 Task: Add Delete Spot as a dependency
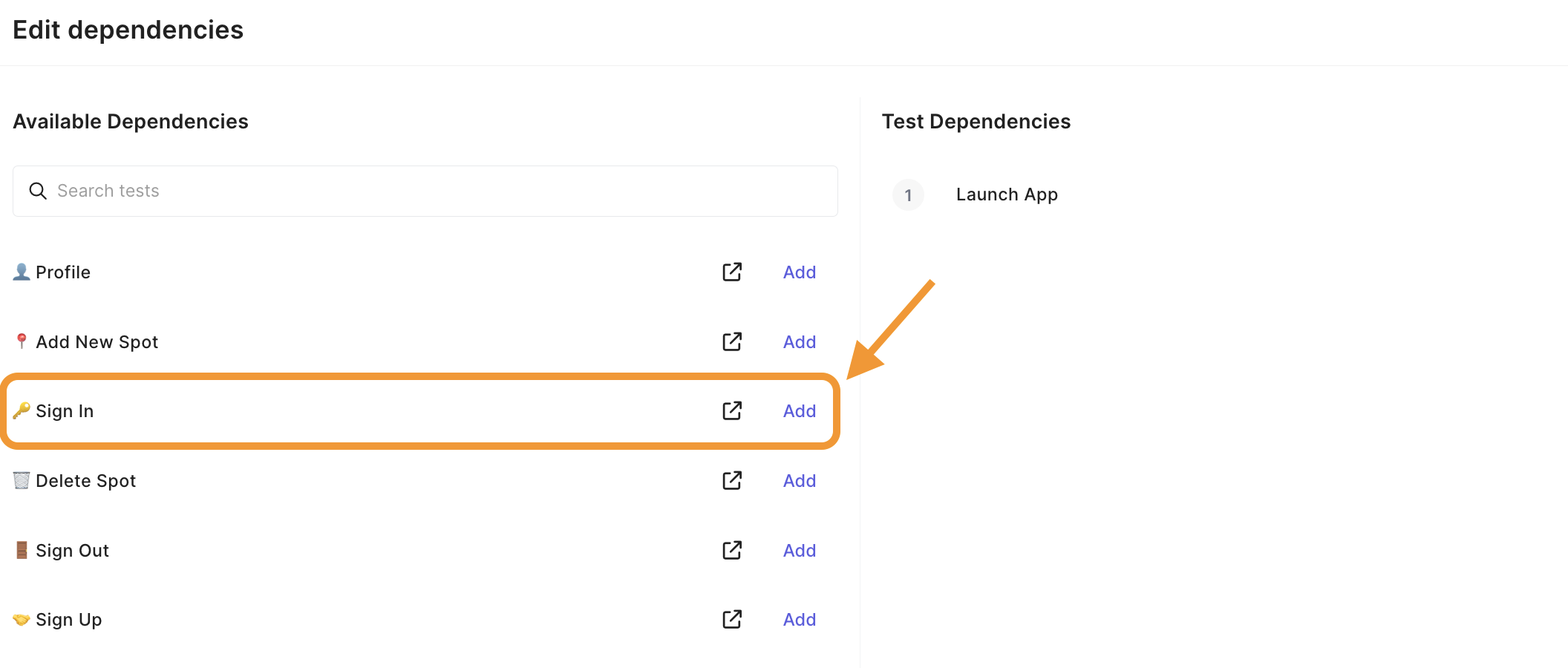(799, 481)
